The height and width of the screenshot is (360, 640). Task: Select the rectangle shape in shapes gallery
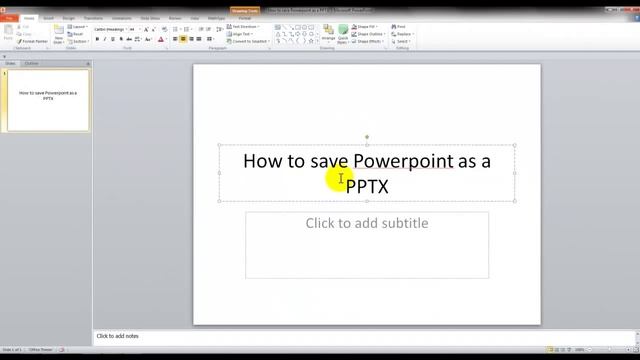tap(298, 27)
